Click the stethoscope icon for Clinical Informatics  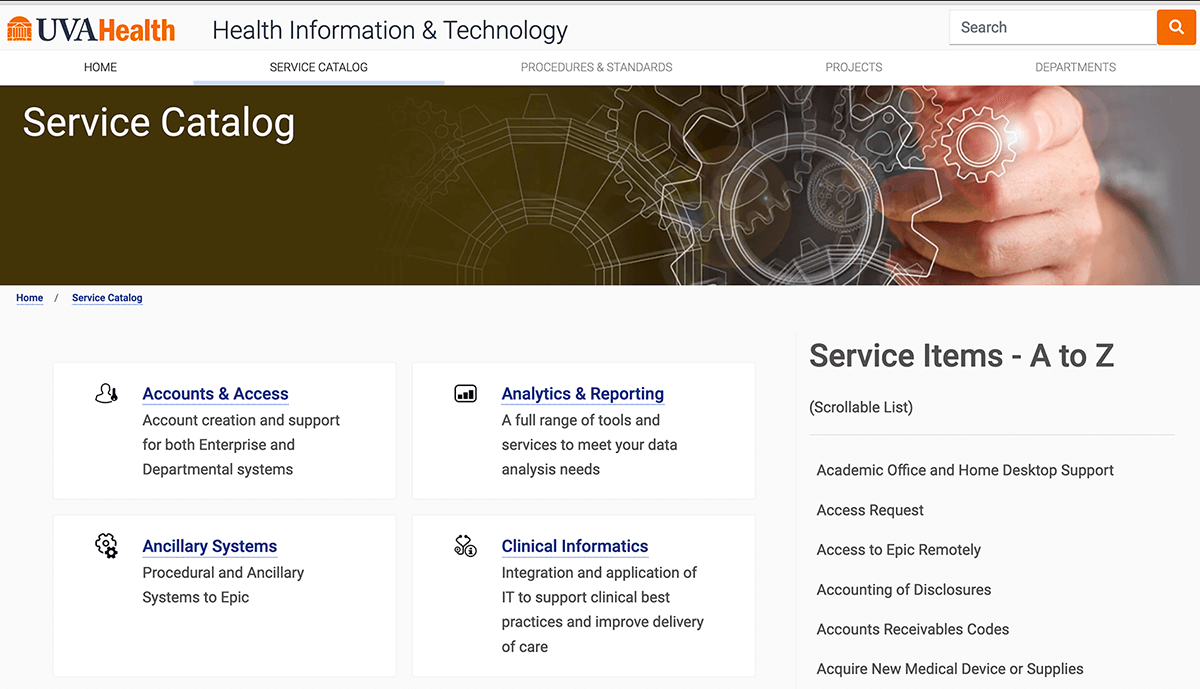point(465,546)
